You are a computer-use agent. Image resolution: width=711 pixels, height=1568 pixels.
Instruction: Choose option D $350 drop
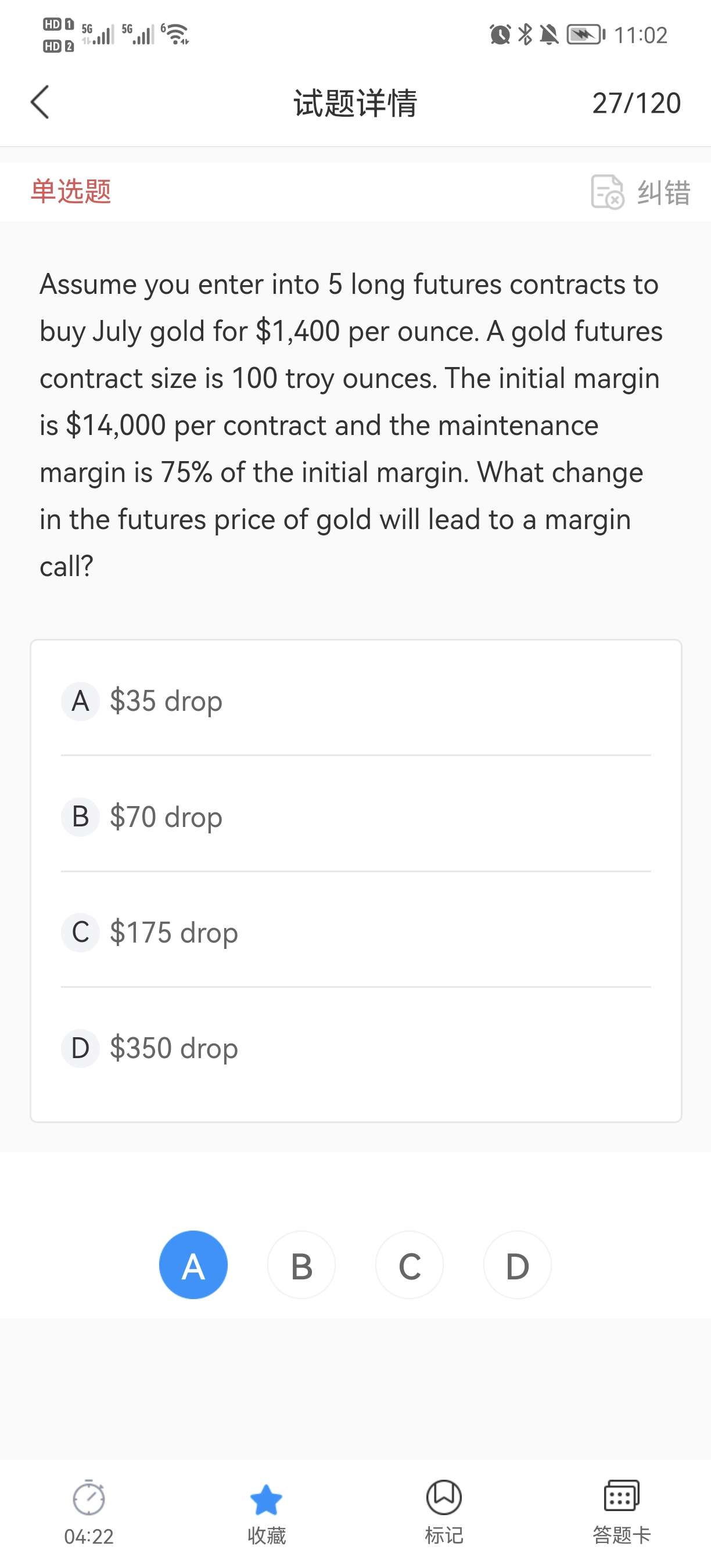tap(174, 1048)
